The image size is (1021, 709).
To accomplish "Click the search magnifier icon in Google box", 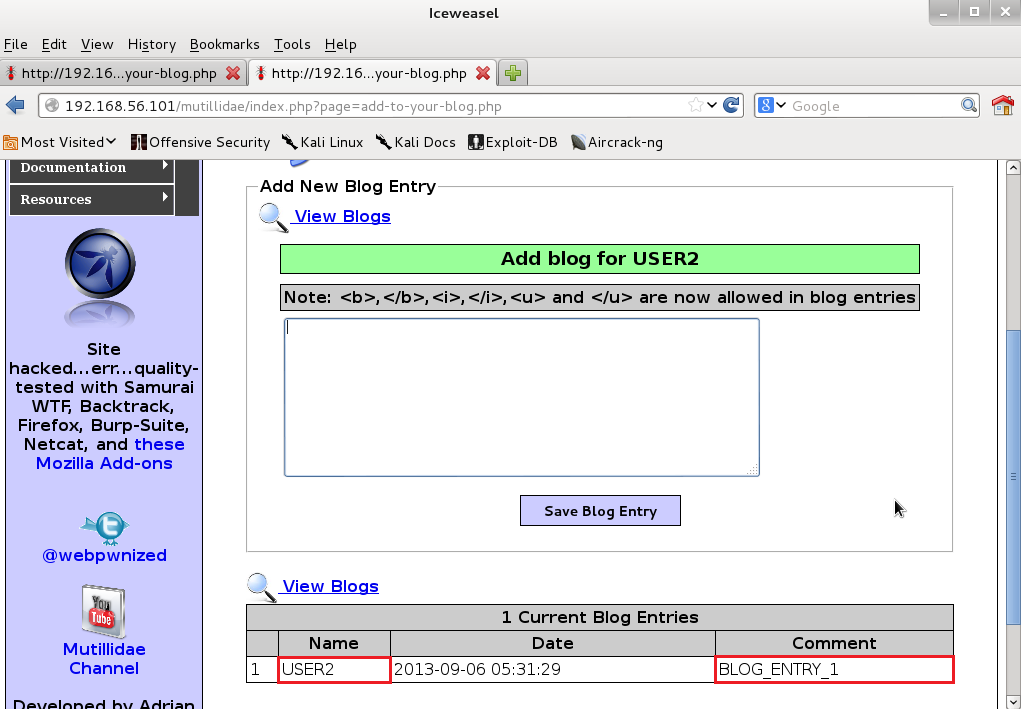I will 968,105.
